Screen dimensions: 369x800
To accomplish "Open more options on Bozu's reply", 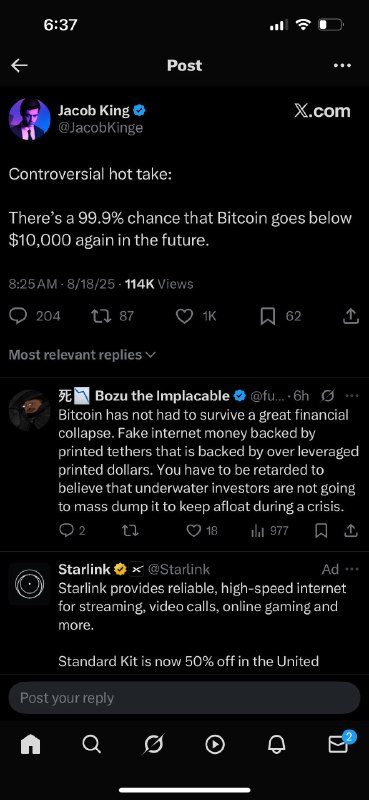I will [x=352, y=395].
